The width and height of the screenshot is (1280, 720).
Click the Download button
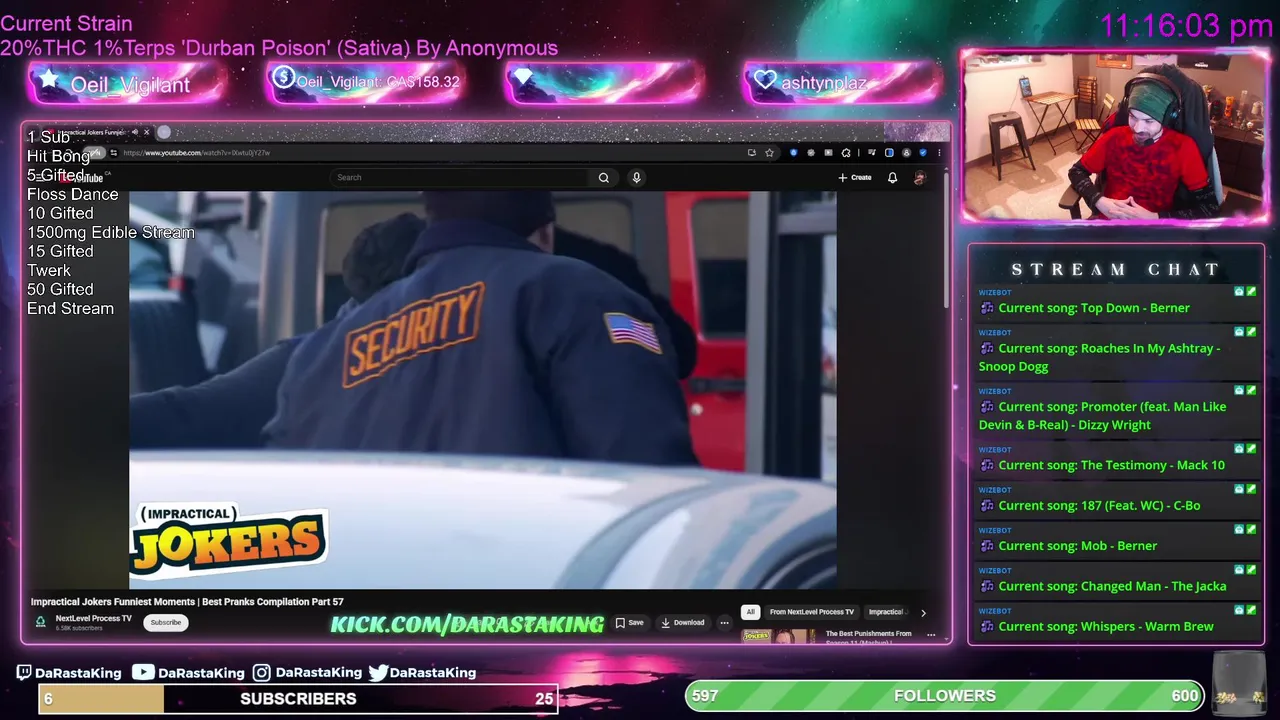pyautogui.click(x=683, y=623)
